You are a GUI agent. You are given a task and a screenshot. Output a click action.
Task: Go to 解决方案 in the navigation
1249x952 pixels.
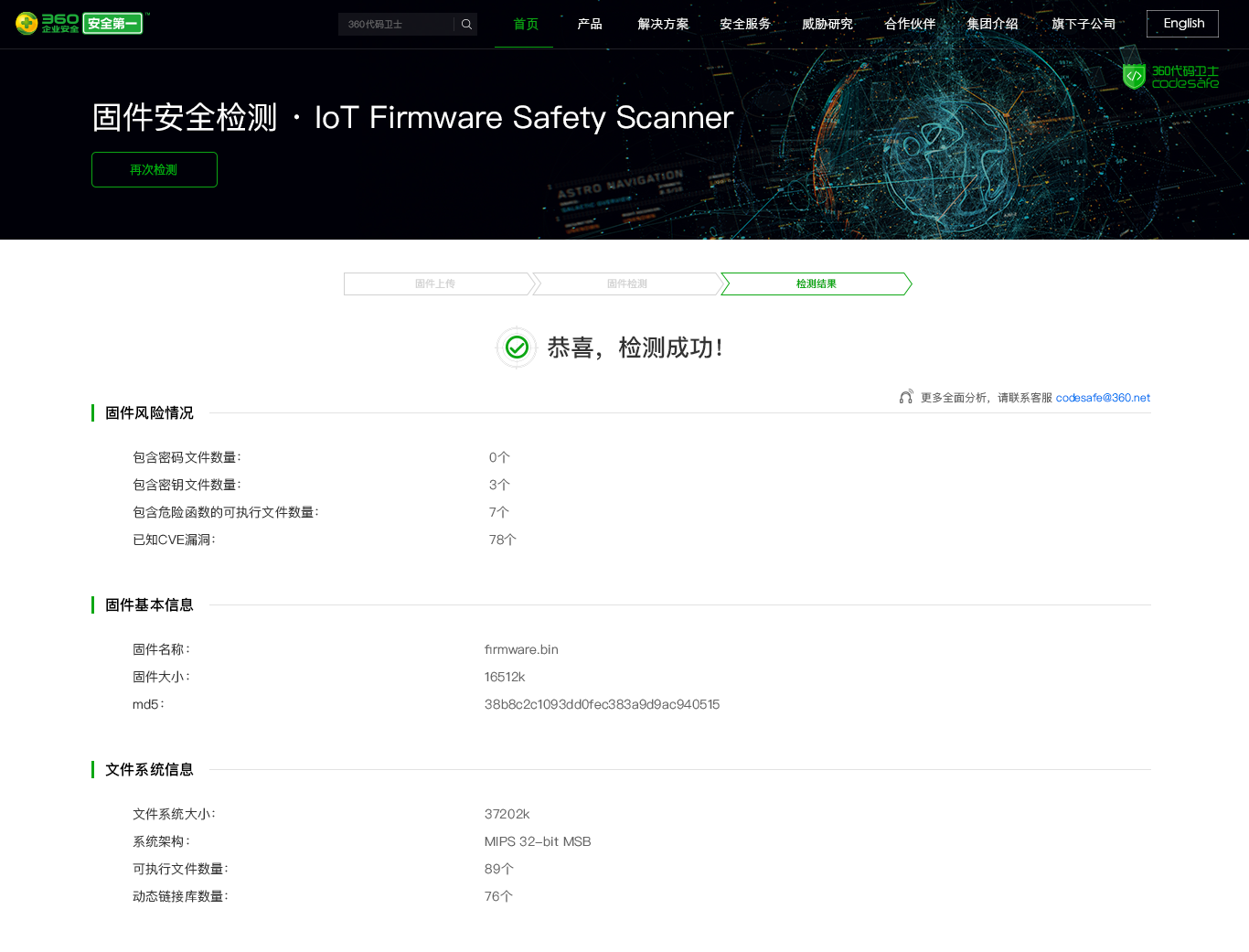point(663,24)
